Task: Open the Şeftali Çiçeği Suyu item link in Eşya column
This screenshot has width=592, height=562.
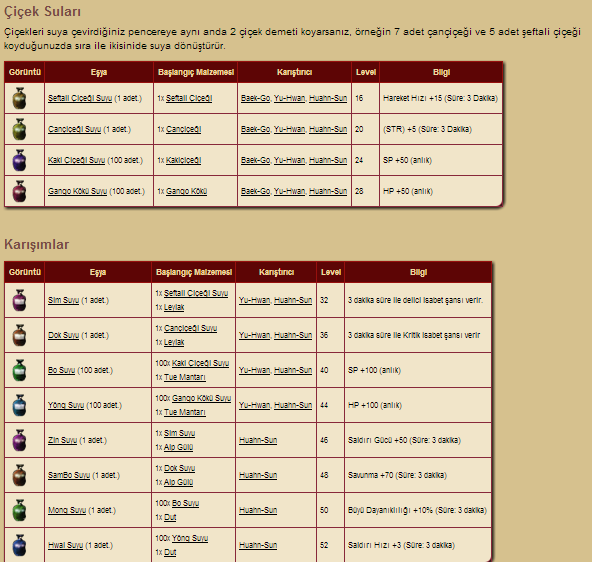Action: [80, 98]
